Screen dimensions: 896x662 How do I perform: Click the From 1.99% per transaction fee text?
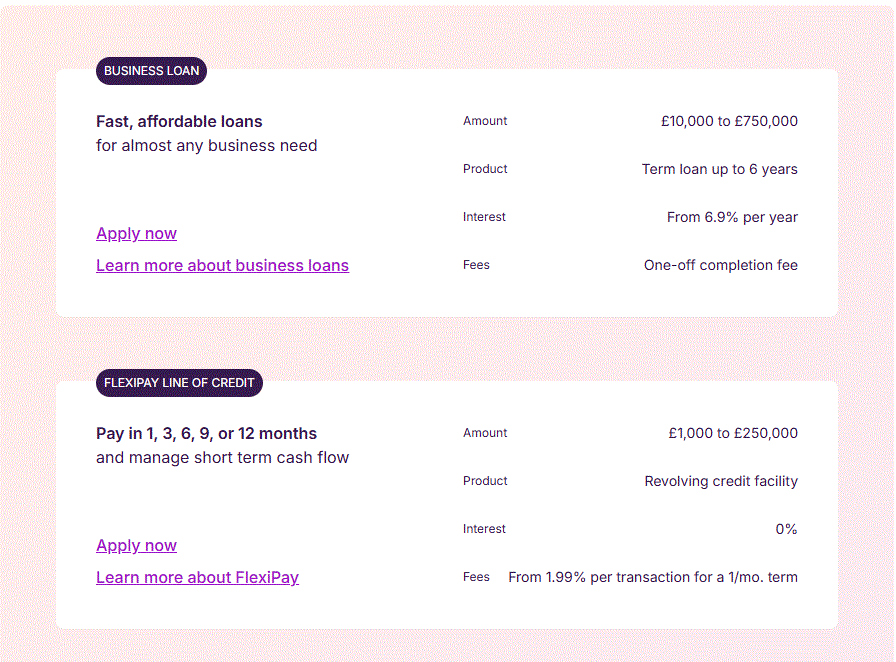click(652, 578)
